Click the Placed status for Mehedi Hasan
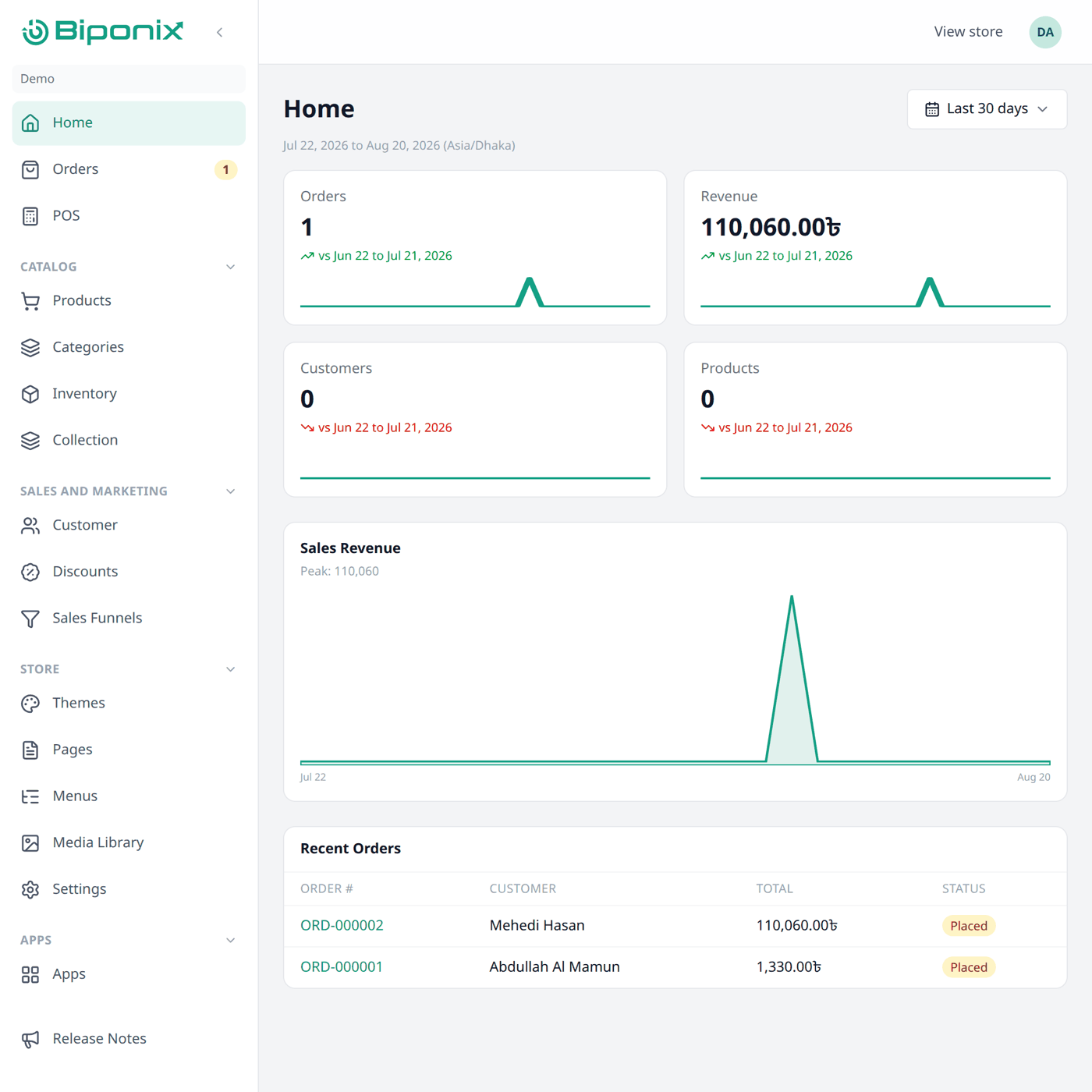Image resolution: width=1092 pixels, height=1092 pixels. click(x=969, y=926)
